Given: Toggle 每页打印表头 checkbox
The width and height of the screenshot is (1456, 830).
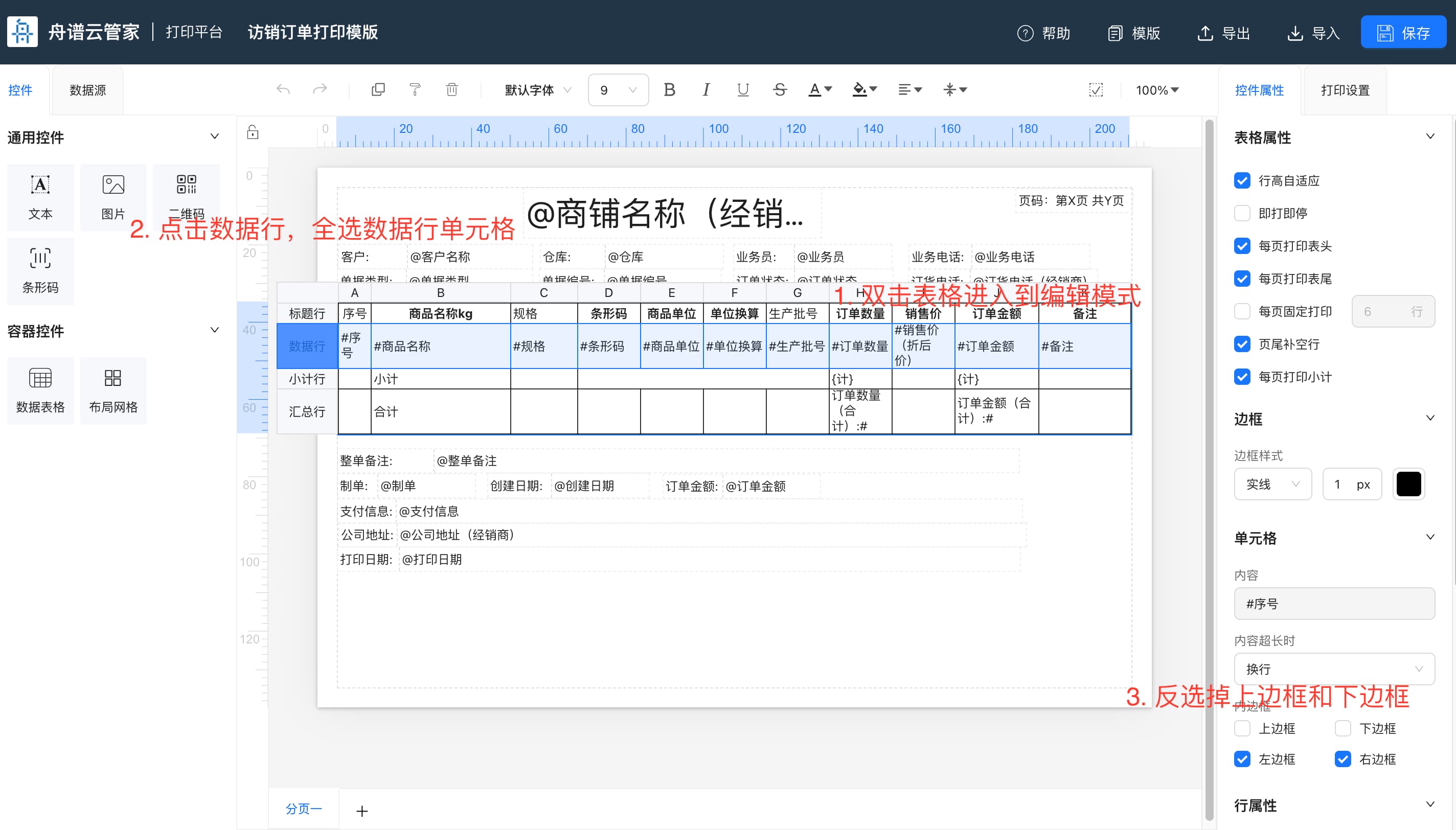Looking at the screenshot, I should (x=1242, y=246).
